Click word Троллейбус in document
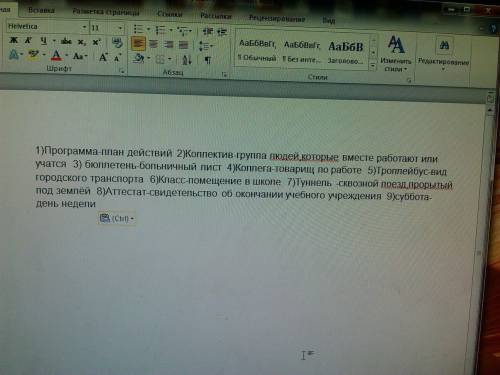Image resolution: width=500 pixels, height=375 pixels. (x=401, y=171)
